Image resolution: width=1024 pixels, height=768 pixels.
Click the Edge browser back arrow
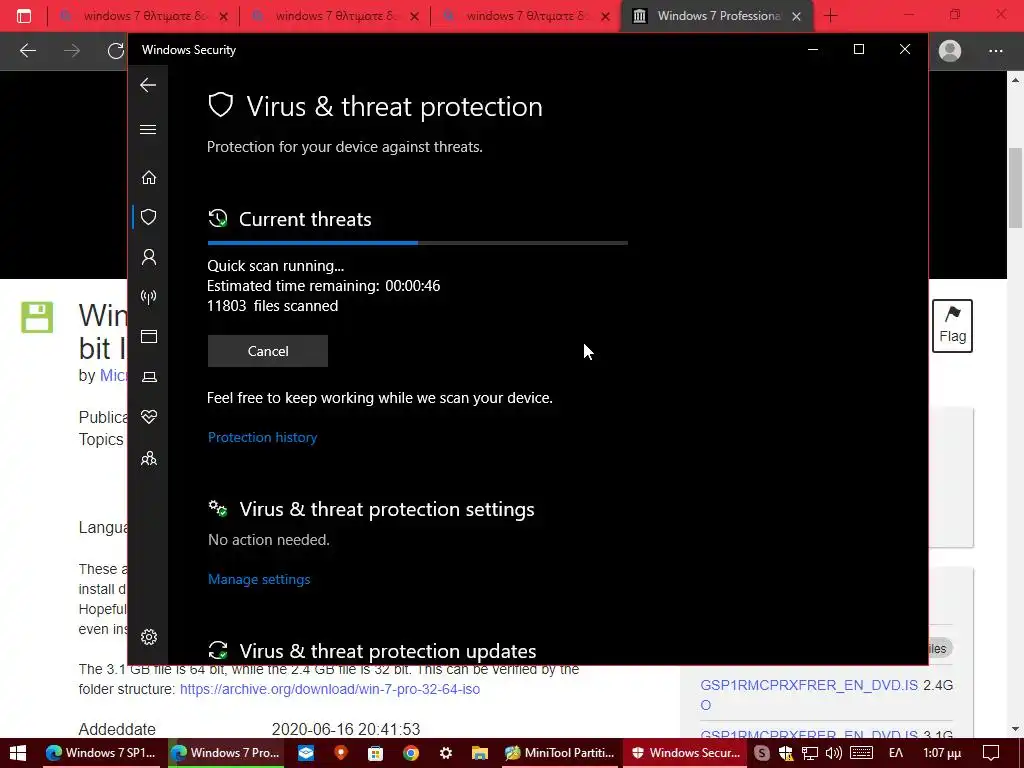pyautogui.click(x=27, y=50)
